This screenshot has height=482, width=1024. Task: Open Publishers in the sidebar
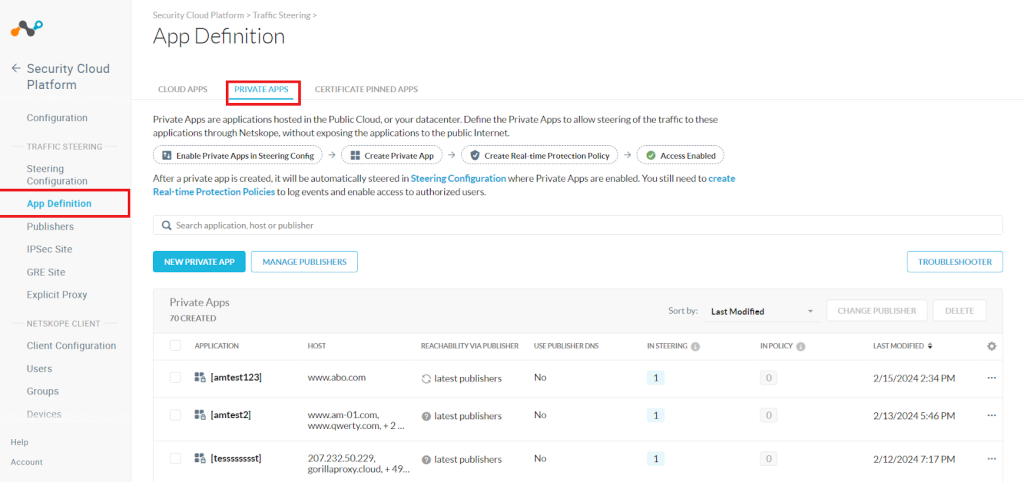click(x=50, y=227)
